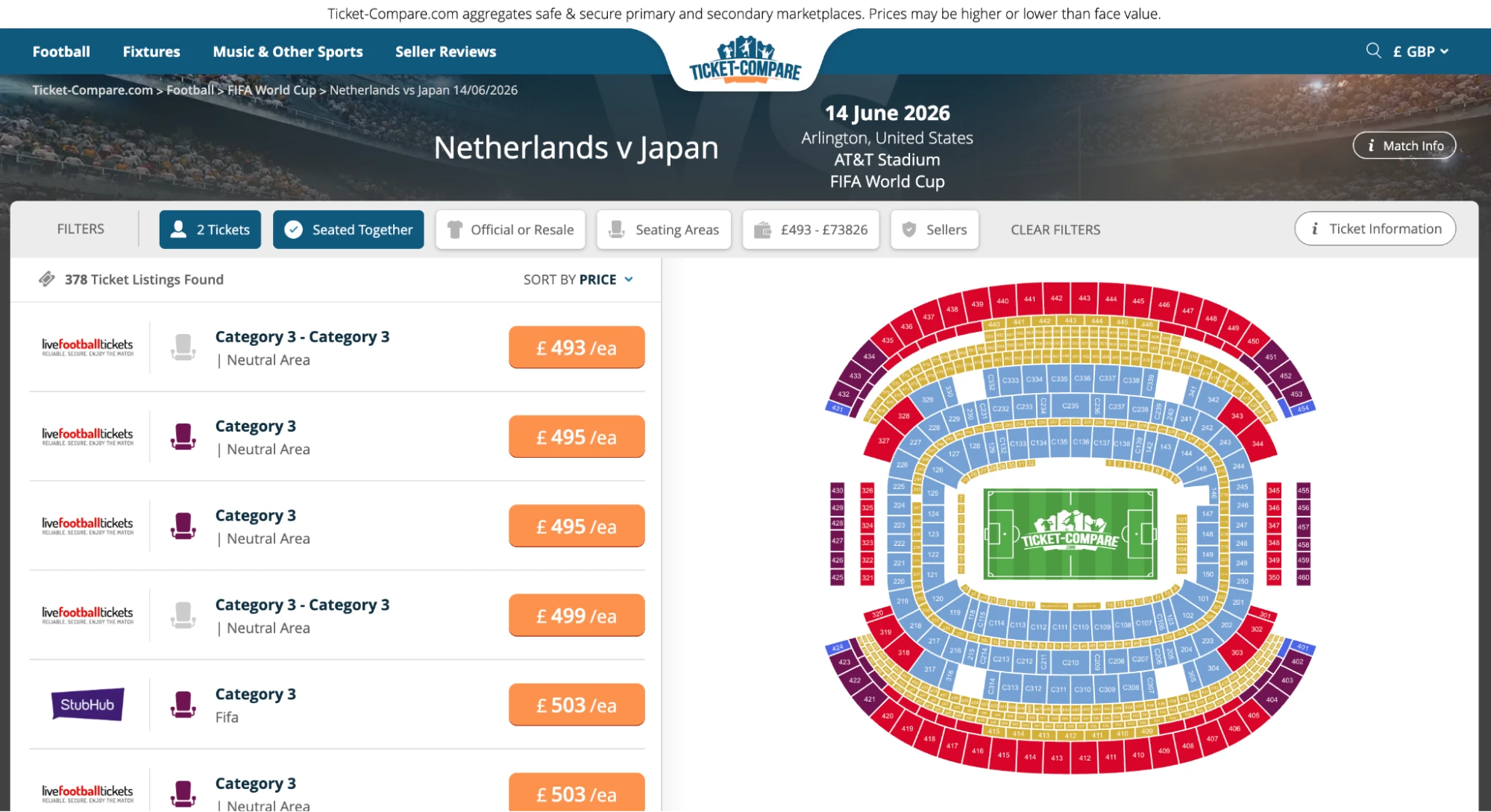Image resolution: width=1491 pixels, height=812 pixels.
Task: Select section 221 on the stadium map
Action: (x=899, y=563)
